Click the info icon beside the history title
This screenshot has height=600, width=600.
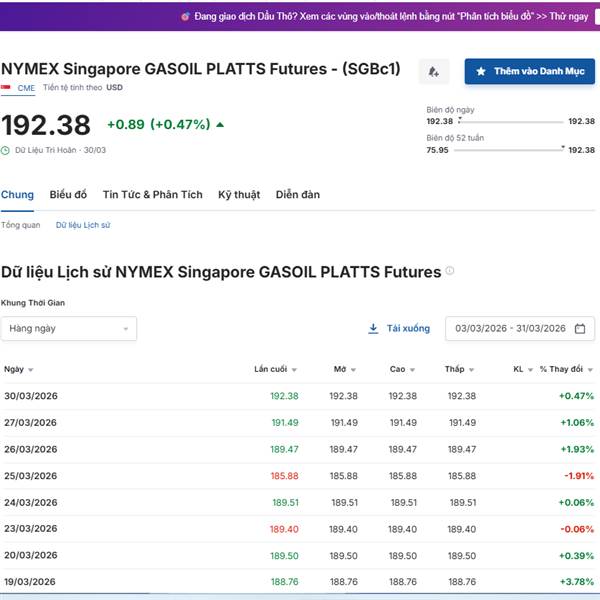click(x=450, y=271)
